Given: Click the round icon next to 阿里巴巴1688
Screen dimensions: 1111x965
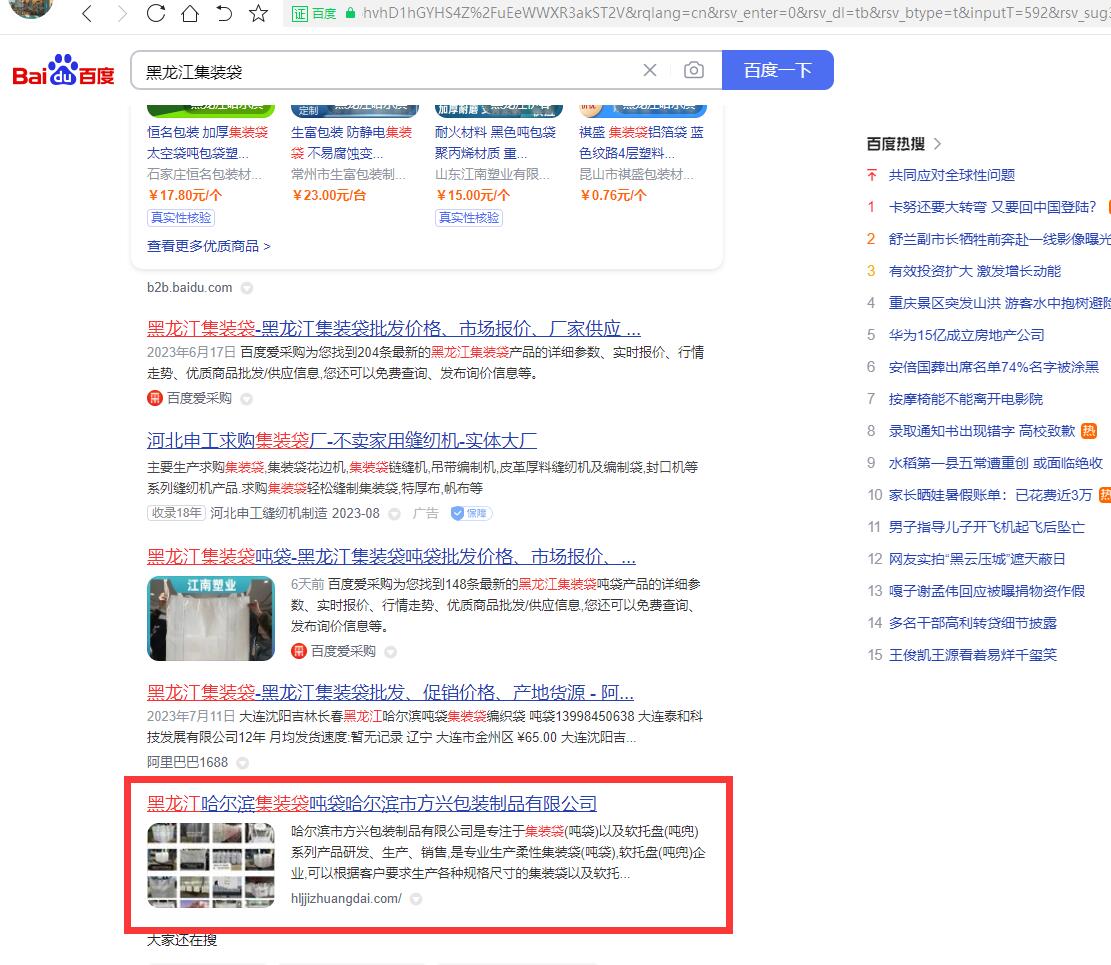Looking at the screenshot, I should (242, 763).
